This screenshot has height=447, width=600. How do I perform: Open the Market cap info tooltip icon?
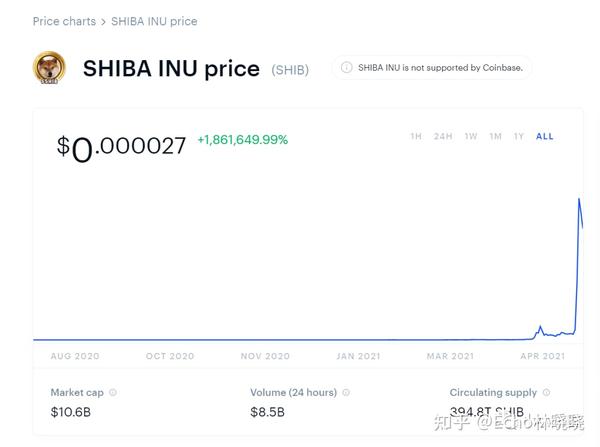(x=113, y=392)
